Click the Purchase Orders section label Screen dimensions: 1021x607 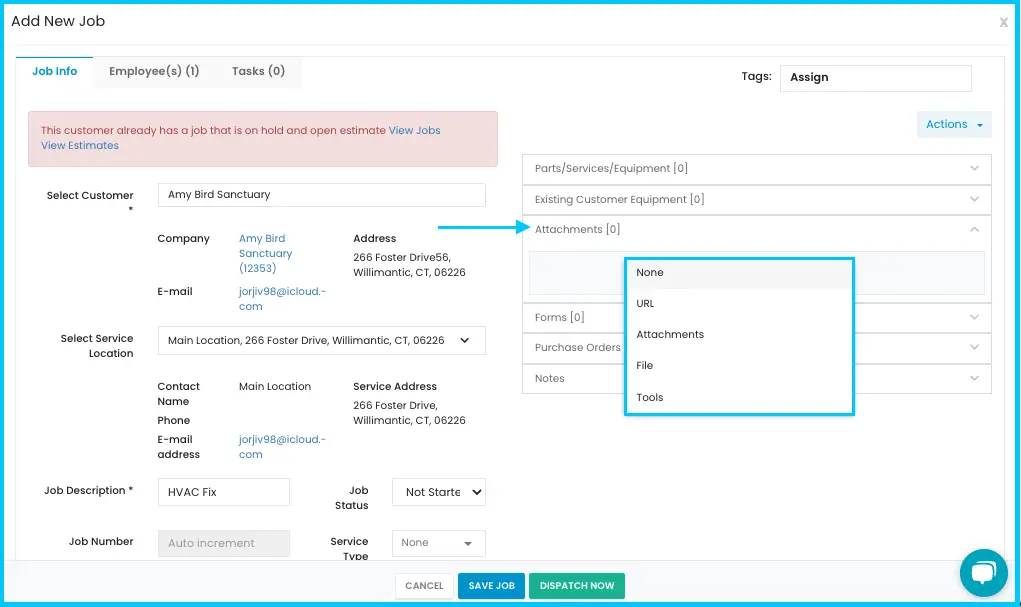pyautogui.click(x=578, y=347)
